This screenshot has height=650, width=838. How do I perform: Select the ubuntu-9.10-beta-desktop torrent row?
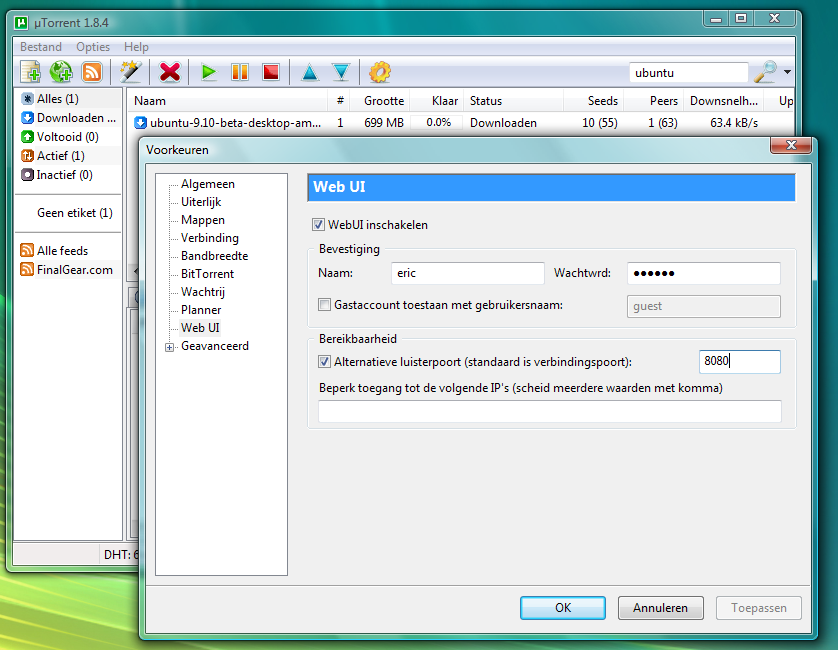[x=461, y=123]
